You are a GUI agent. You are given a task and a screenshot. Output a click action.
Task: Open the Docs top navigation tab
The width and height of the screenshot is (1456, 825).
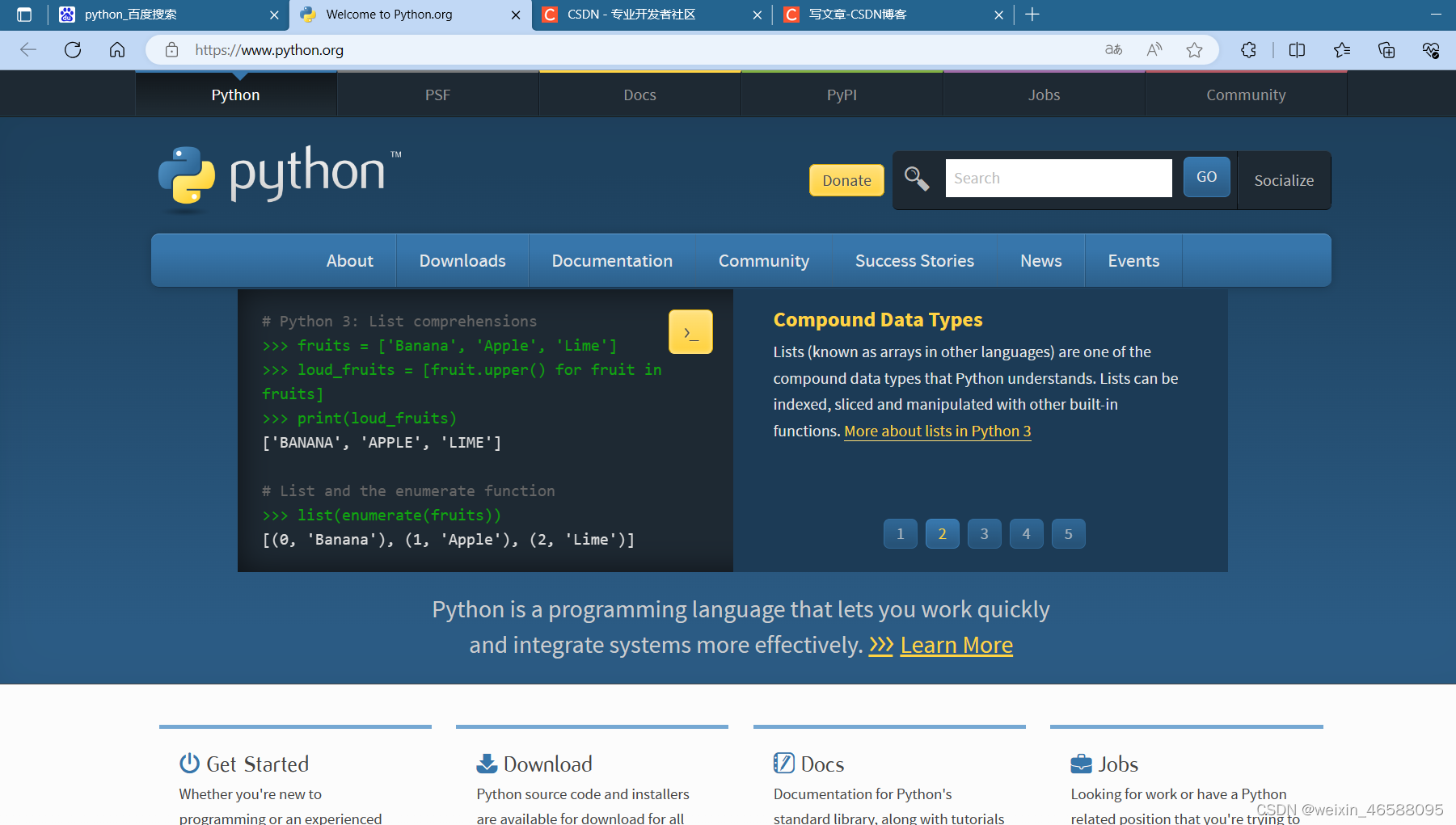[639, 95]
